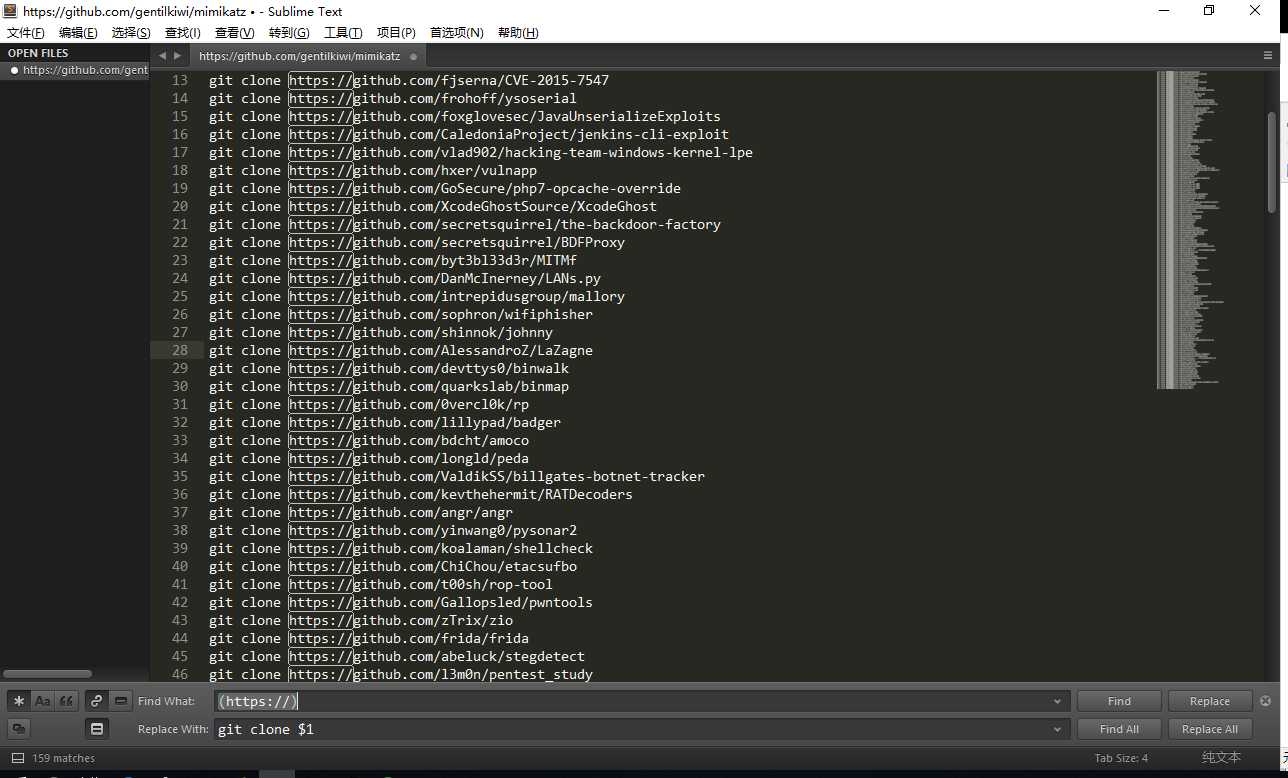Toggle regular expression search mode
Screen dimensions: 1288x778
[18, 701]
